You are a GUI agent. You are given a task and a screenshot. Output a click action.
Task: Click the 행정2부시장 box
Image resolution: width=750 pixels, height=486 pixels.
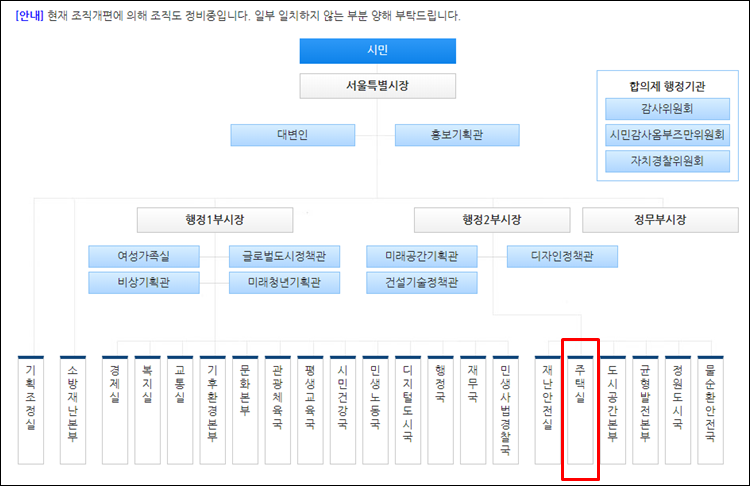click(492, 220)
